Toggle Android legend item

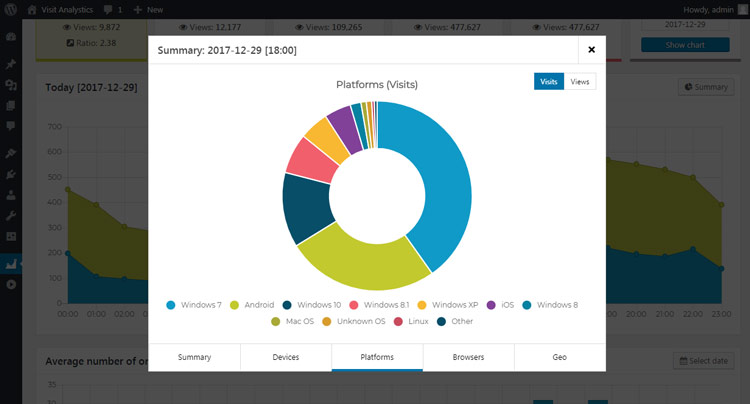pyautogui.click(x=252, y=305)
